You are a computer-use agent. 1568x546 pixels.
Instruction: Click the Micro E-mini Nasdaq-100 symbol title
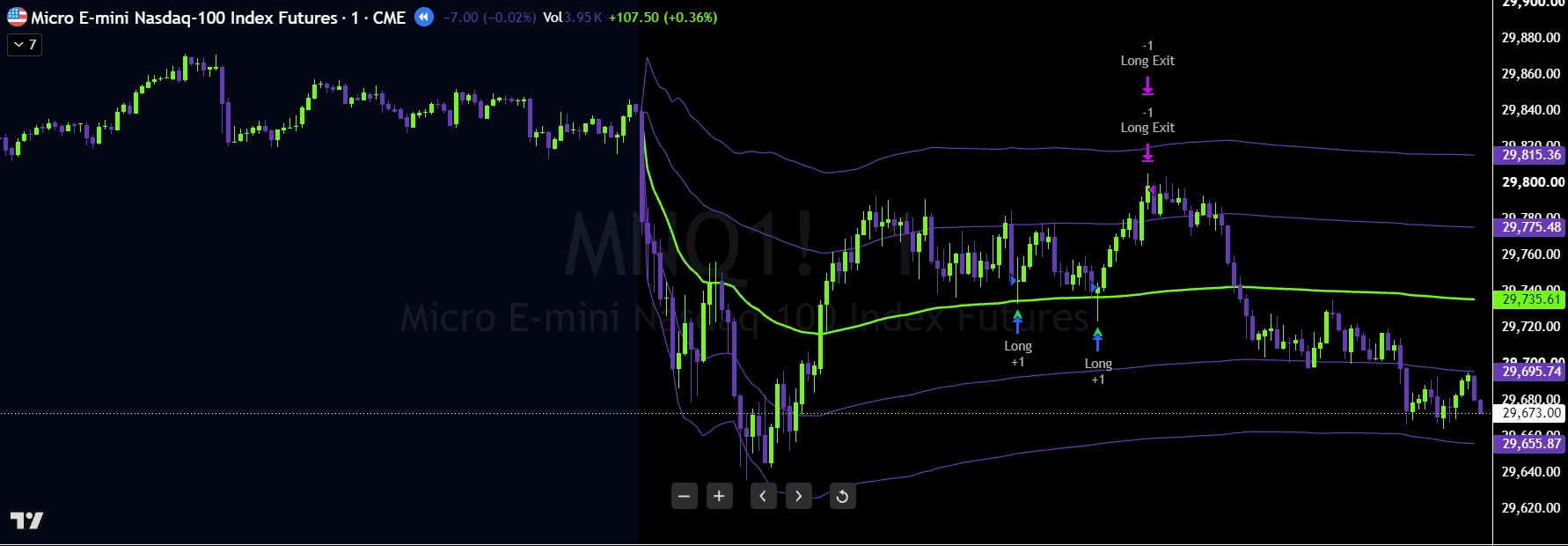pyautogui.click(x=218, y=18)
